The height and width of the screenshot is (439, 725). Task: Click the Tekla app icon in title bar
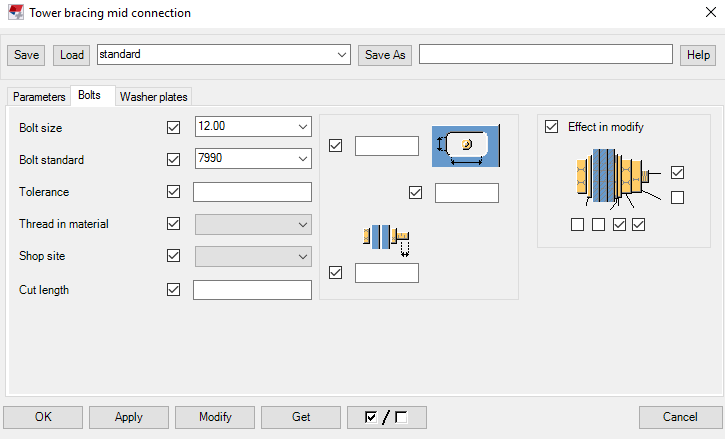tap(13, 13)
